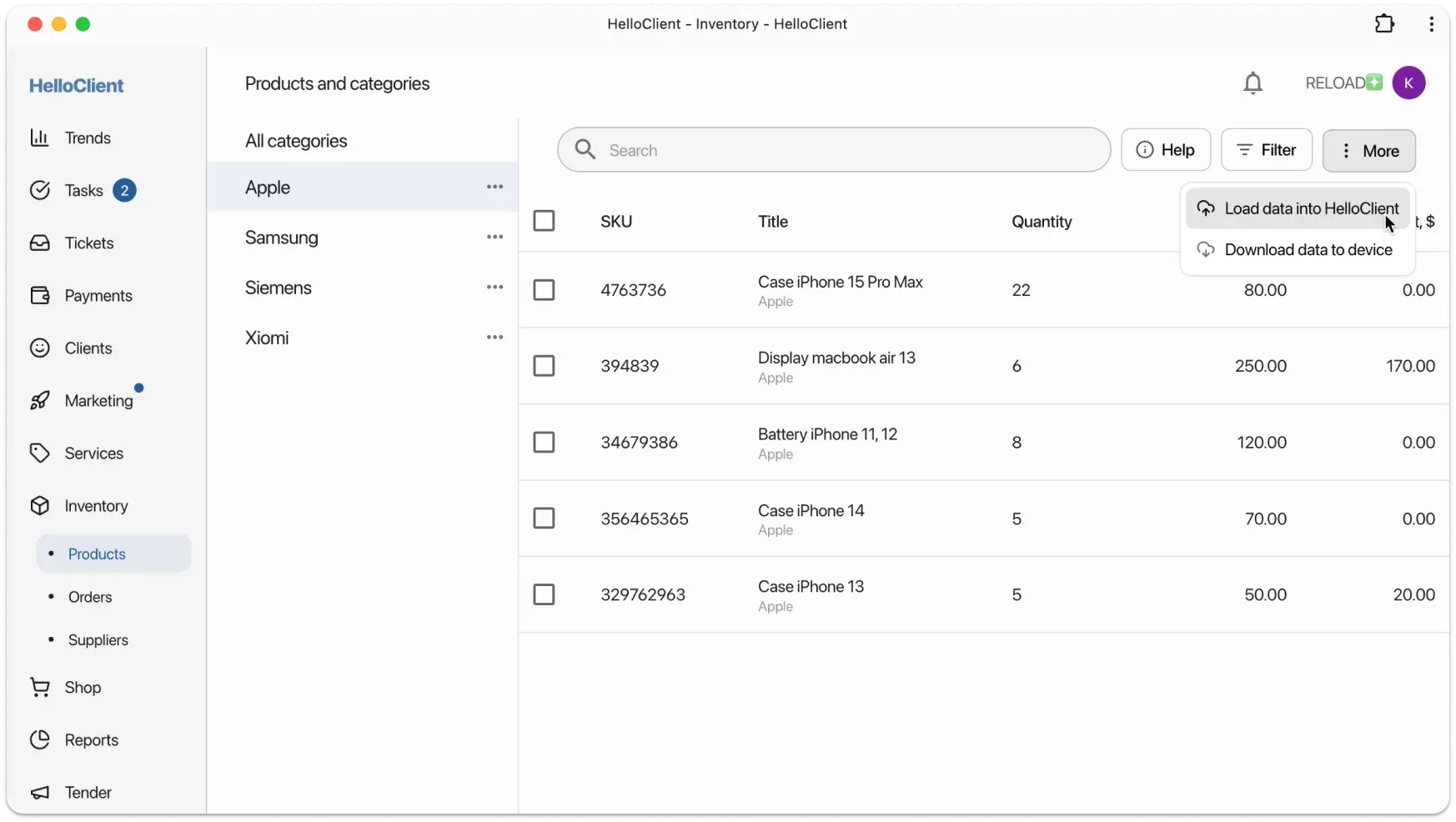Open the Filter dropdown
1456x822 pixels.
click(x=1267, y=150)
